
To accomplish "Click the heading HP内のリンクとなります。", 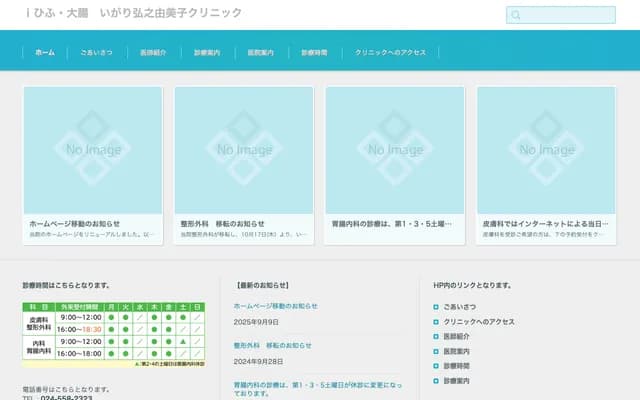I will [473, 285].
